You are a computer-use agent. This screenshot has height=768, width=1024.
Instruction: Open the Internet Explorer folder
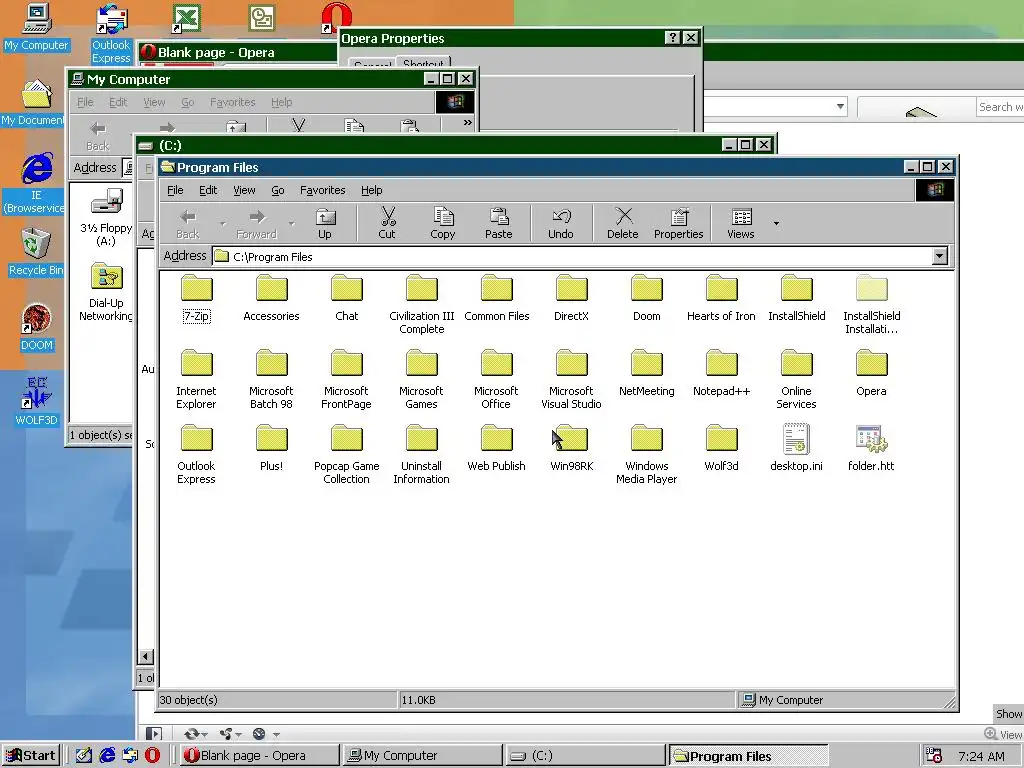(196, 379)
